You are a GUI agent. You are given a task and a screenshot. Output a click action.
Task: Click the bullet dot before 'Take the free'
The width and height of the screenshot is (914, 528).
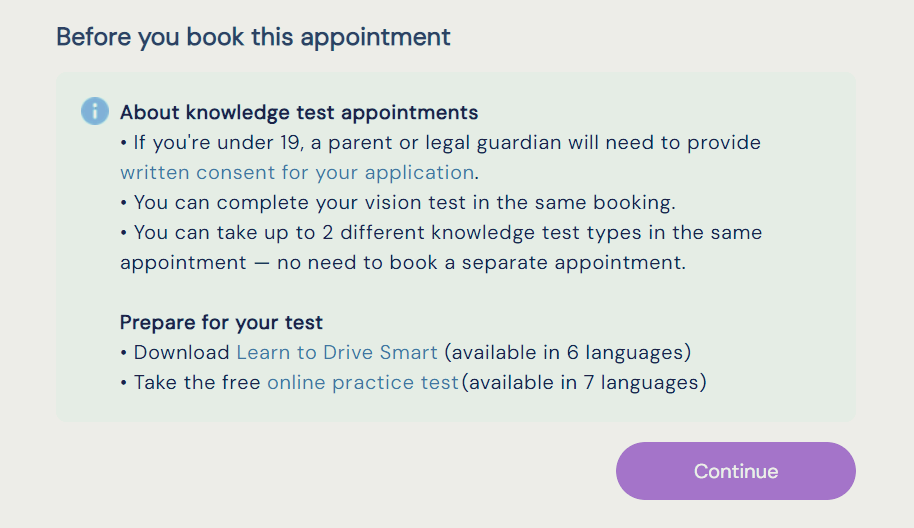[x=124, y=383]
